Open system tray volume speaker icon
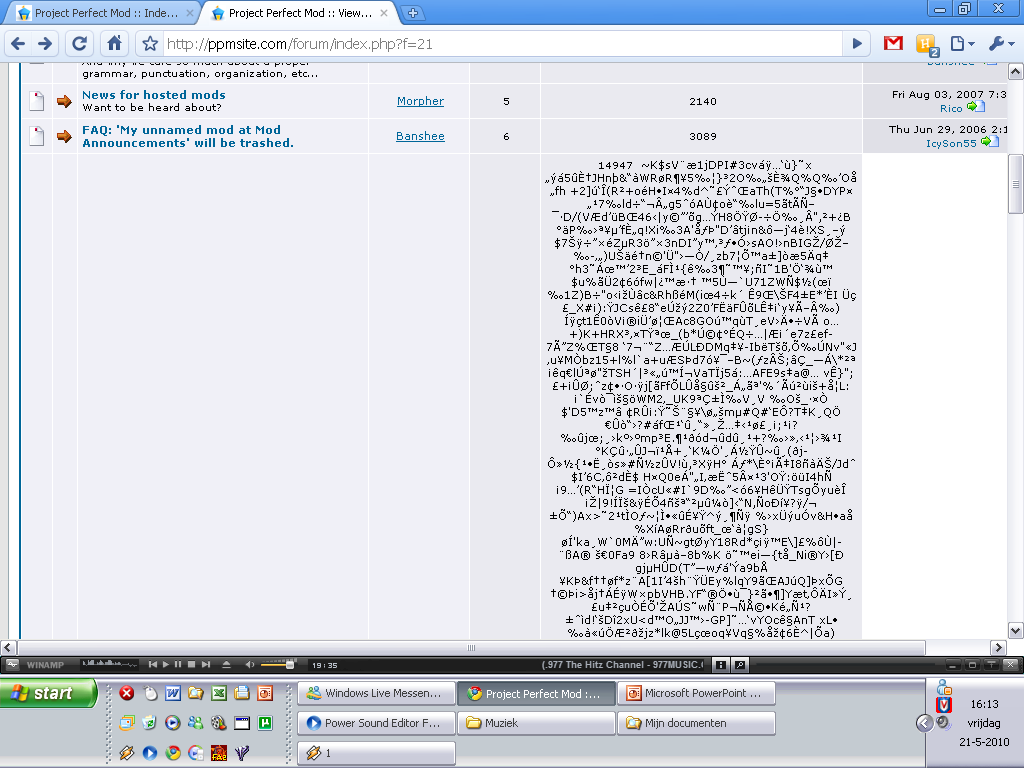Screen dimensions: 1024x768 point(943,722)
